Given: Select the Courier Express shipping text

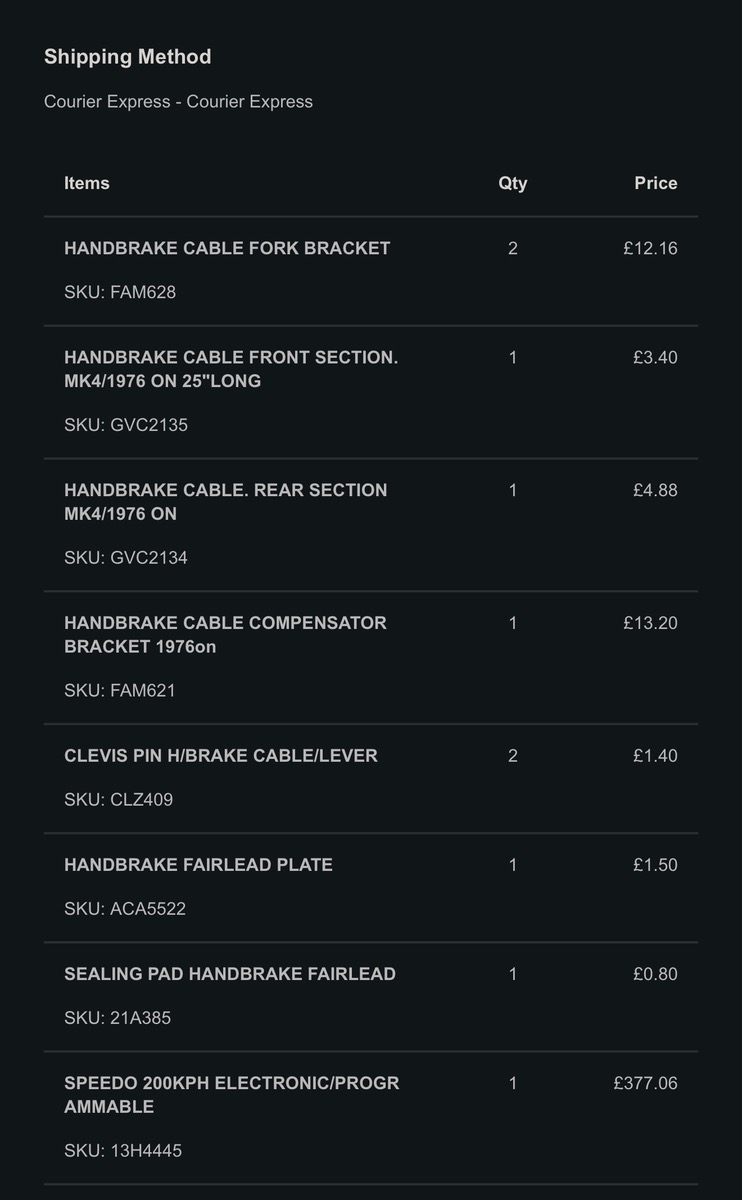Looking at the screenshot, I should tap(178, 102).
